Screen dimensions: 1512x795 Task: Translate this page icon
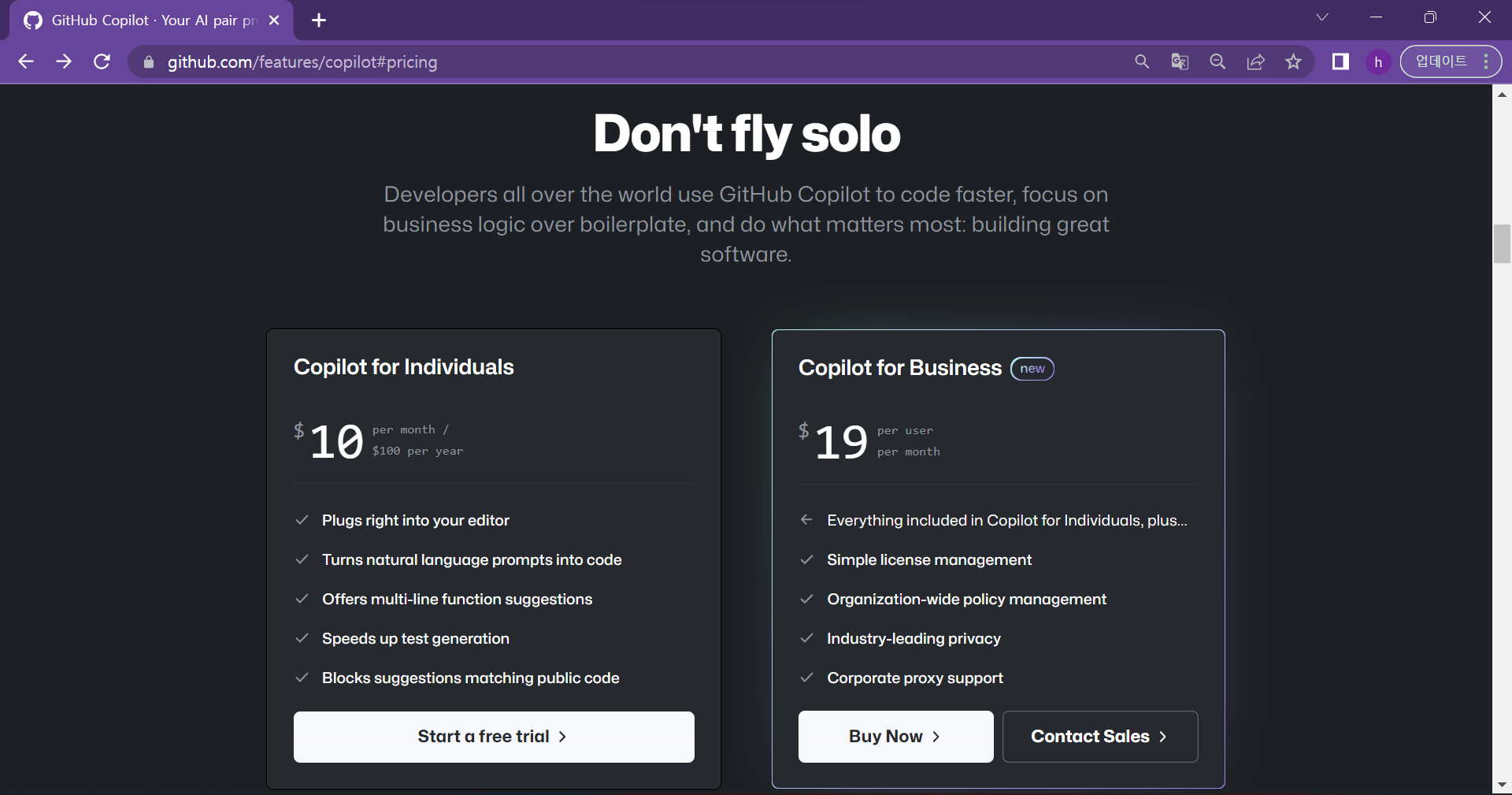click(1179, 61)
